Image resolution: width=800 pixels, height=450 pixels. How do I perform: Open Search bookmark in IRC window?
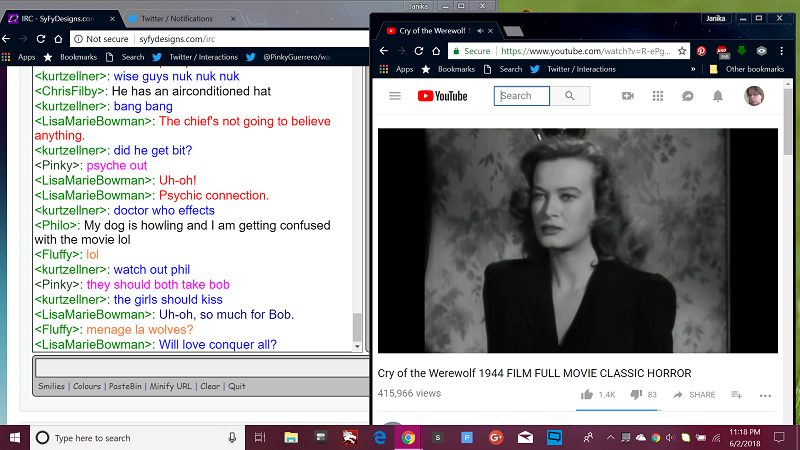[x=126, y=57]
